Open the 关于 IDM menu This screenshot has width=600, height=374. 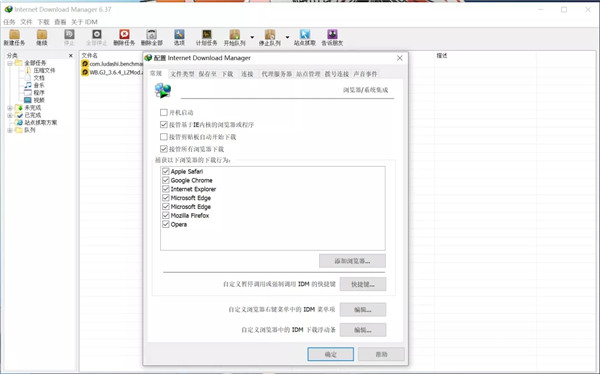point(84,22)
